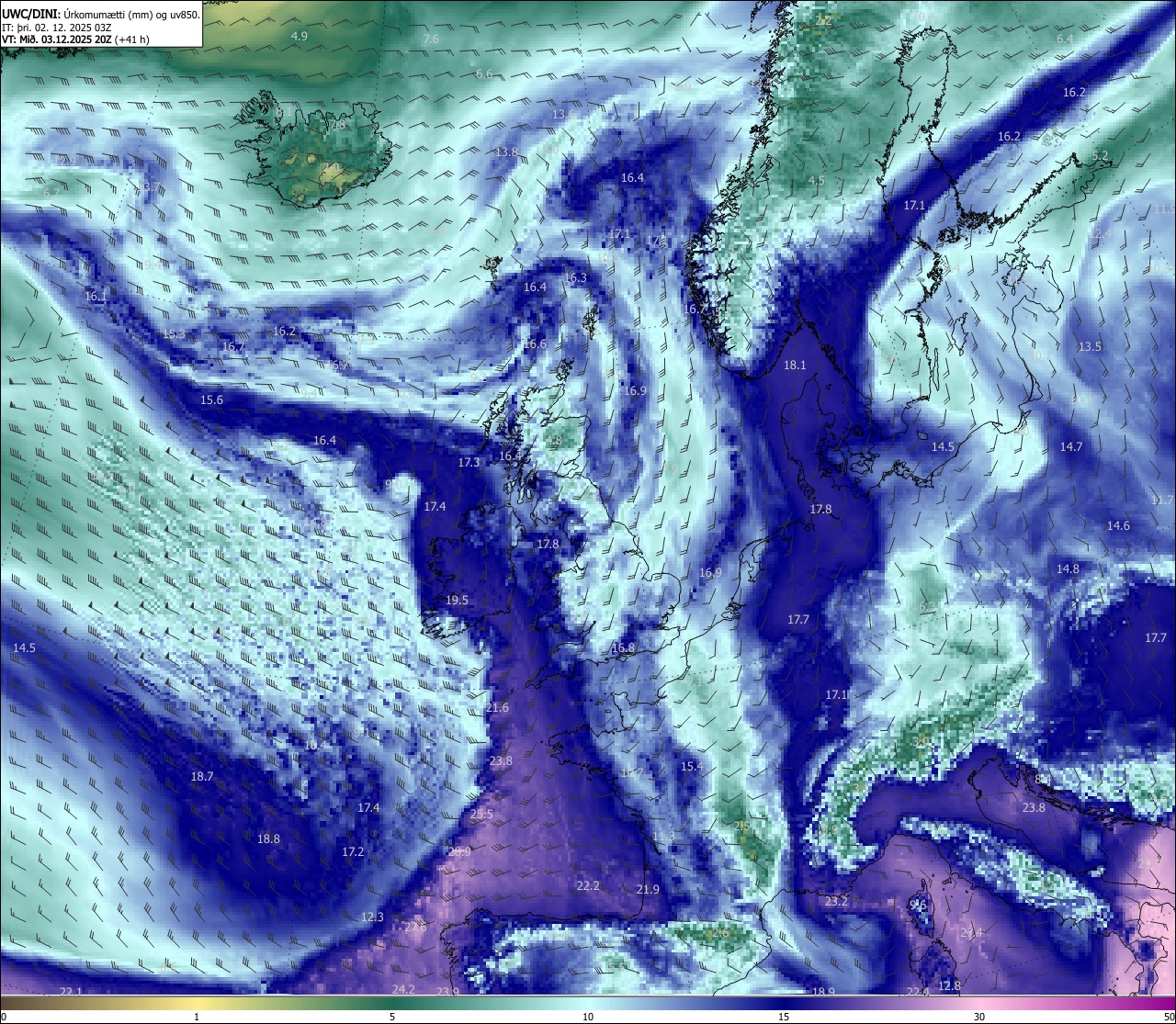This screenshot has width=1176, height=1024.
Task: Click the 15 tick on the color scale
Action: coord(784,1017)
